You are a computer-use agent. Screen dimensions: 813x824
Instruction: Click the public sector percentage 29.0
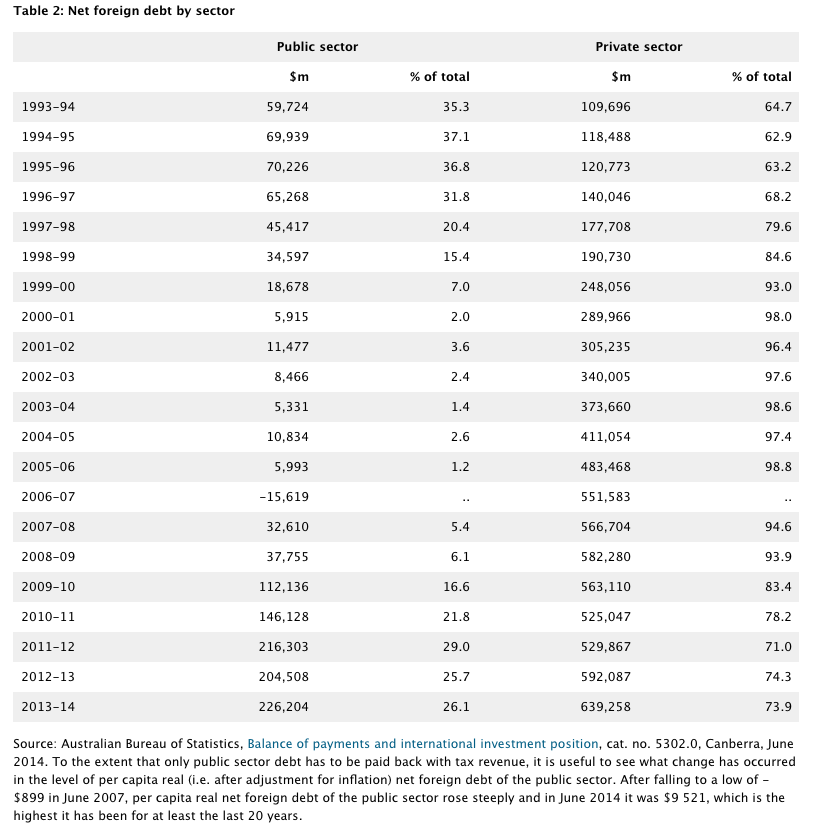coord(456,647)
